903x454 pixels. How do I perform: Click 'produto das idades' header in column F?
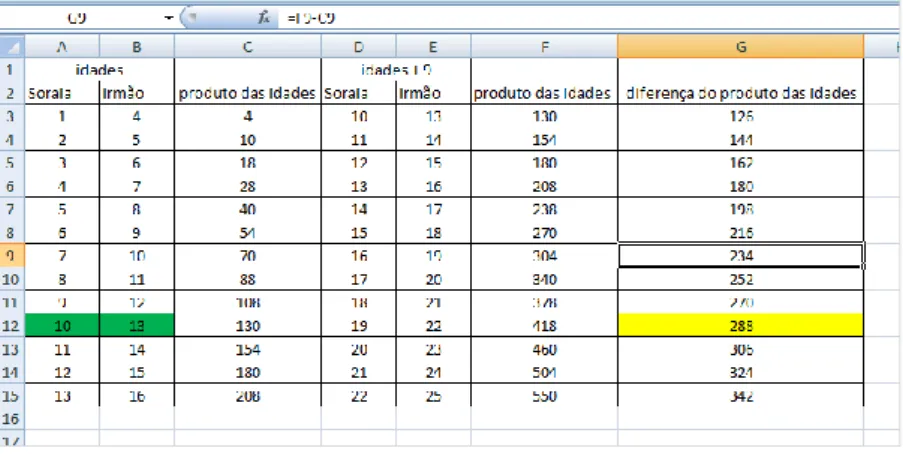[x=544, y=93]
